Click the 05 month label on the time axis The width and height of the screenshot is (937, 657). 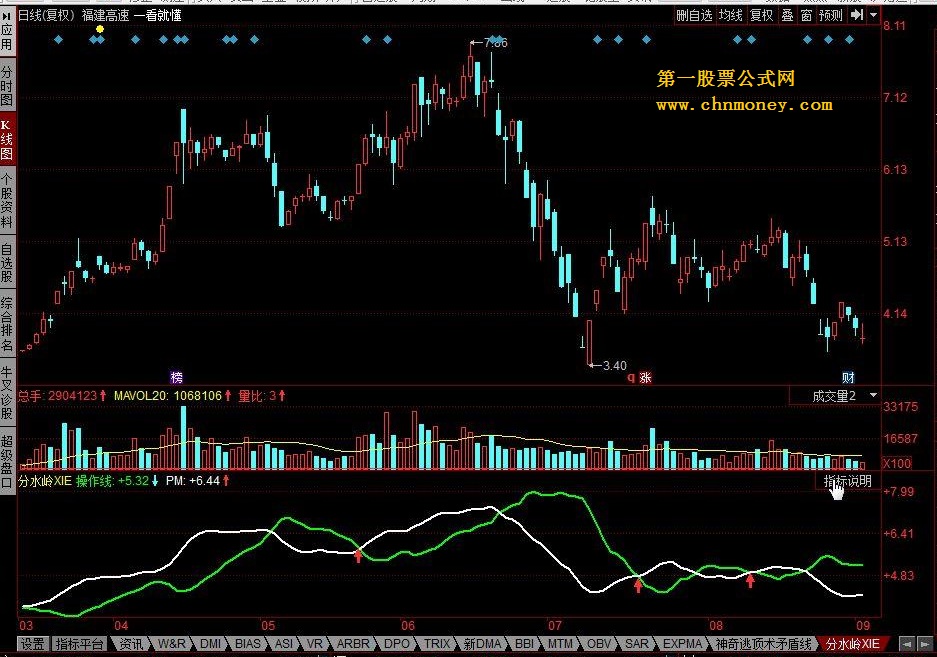point(268,625)
